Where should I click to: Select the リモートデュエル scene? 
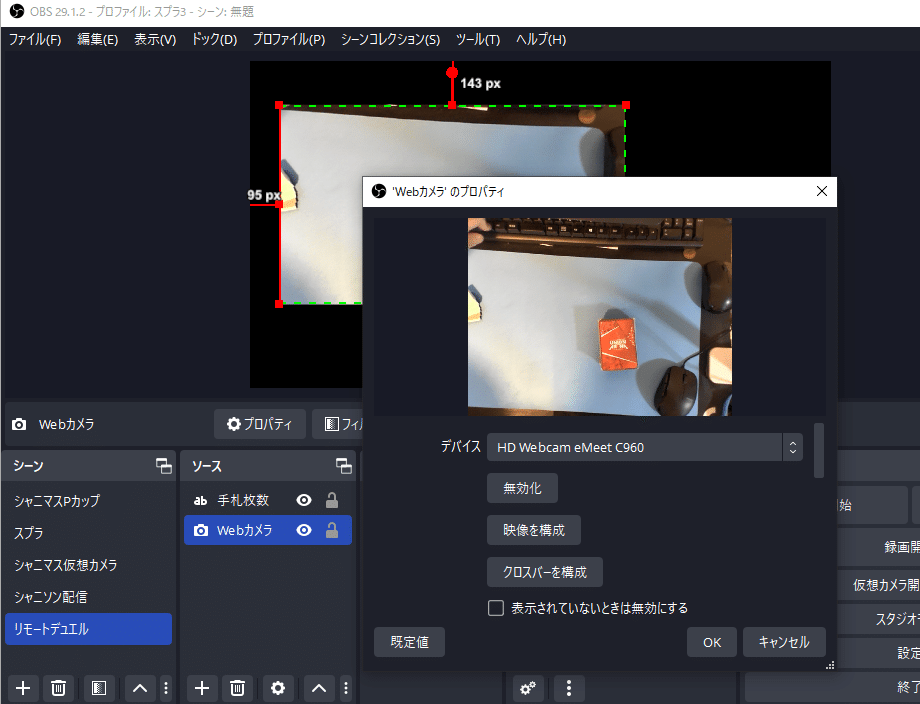(x=89, y=629)
